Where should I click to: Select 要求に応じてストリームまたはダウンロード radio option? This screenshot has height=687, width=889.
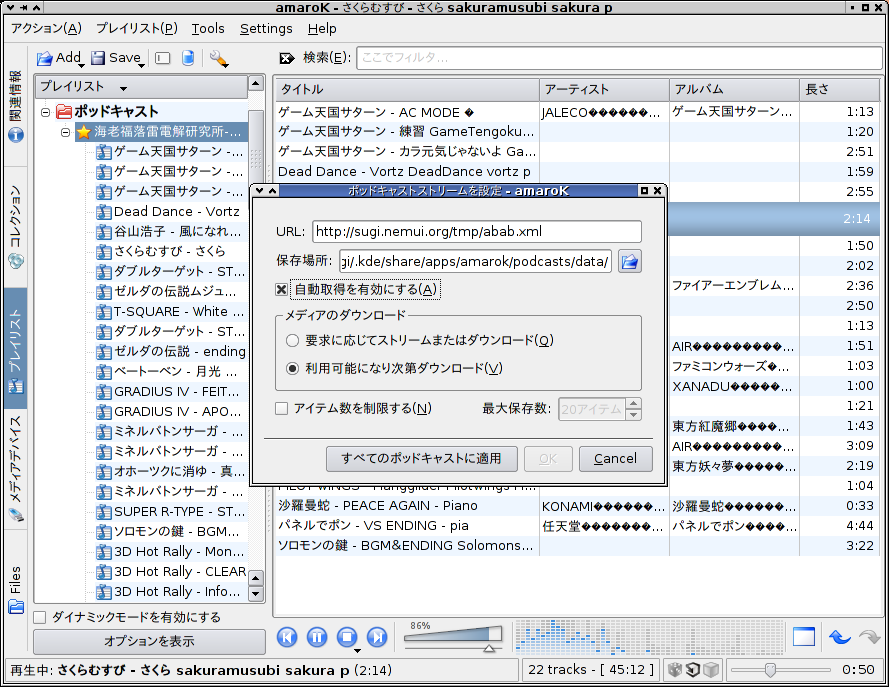[292, 341]
